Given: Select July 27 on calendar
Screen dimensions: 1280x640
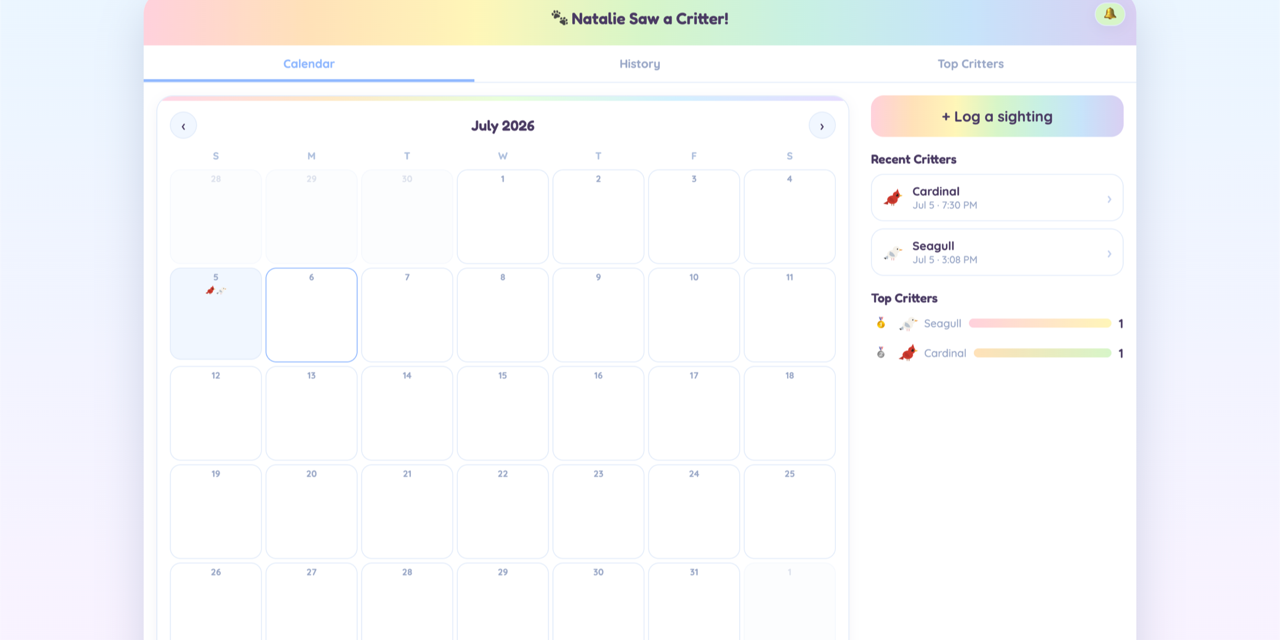Looking at the screenshot, I should [x=311, y=600].
